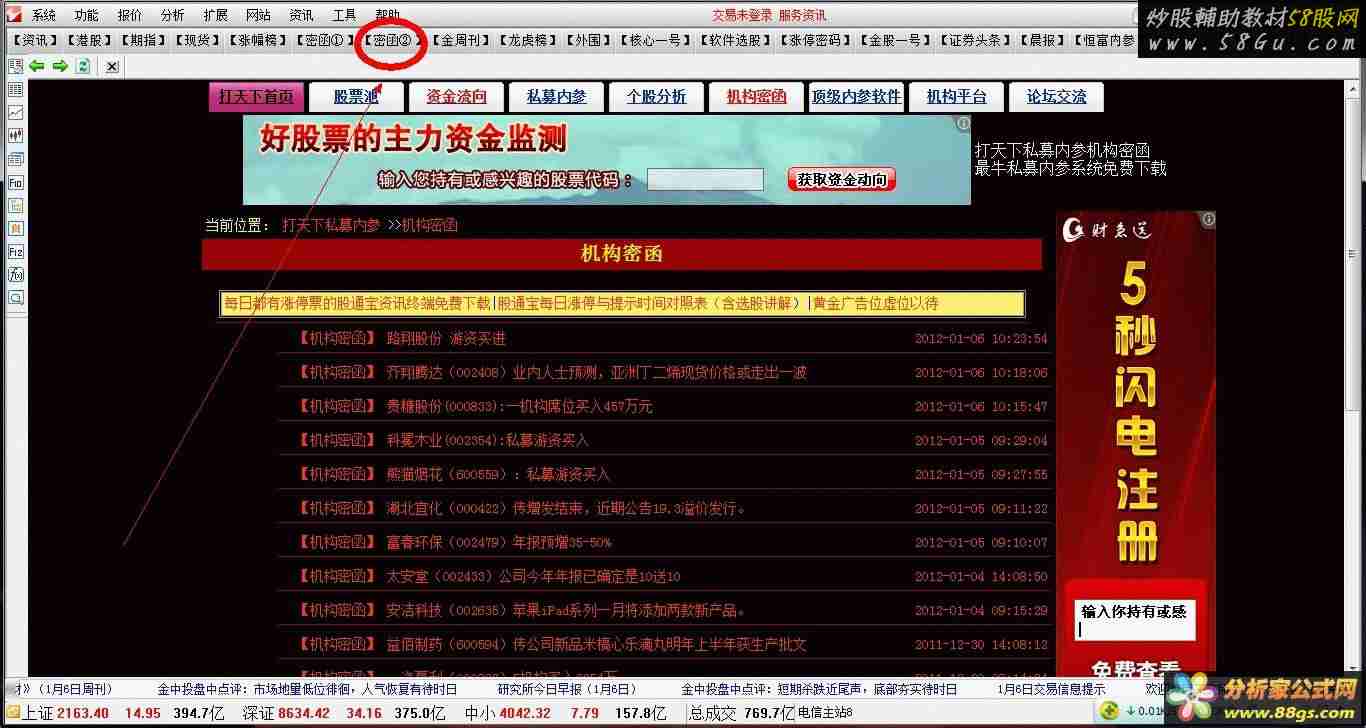This screenshot has width=1366, height=728.
Task: Click the green forward arrow
Action: 60,66
